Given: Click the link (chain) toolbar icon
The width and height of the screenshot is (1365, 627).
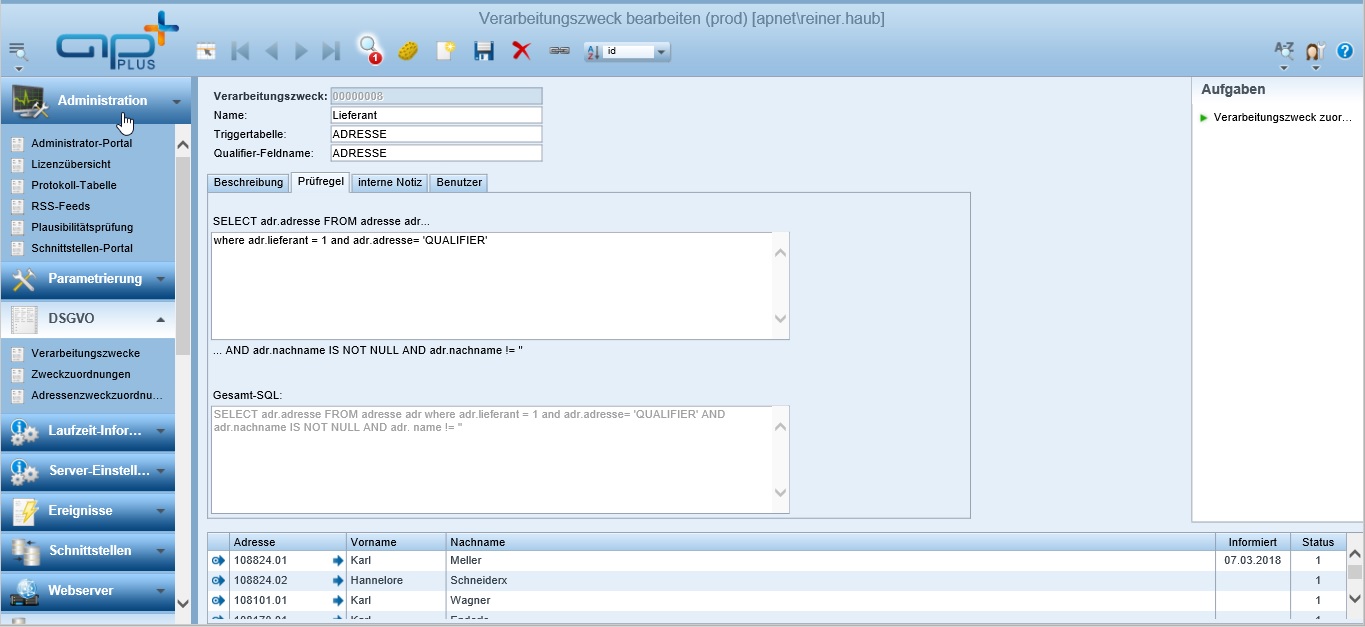Looking at the screenshot, I should (x=558, y=50).
